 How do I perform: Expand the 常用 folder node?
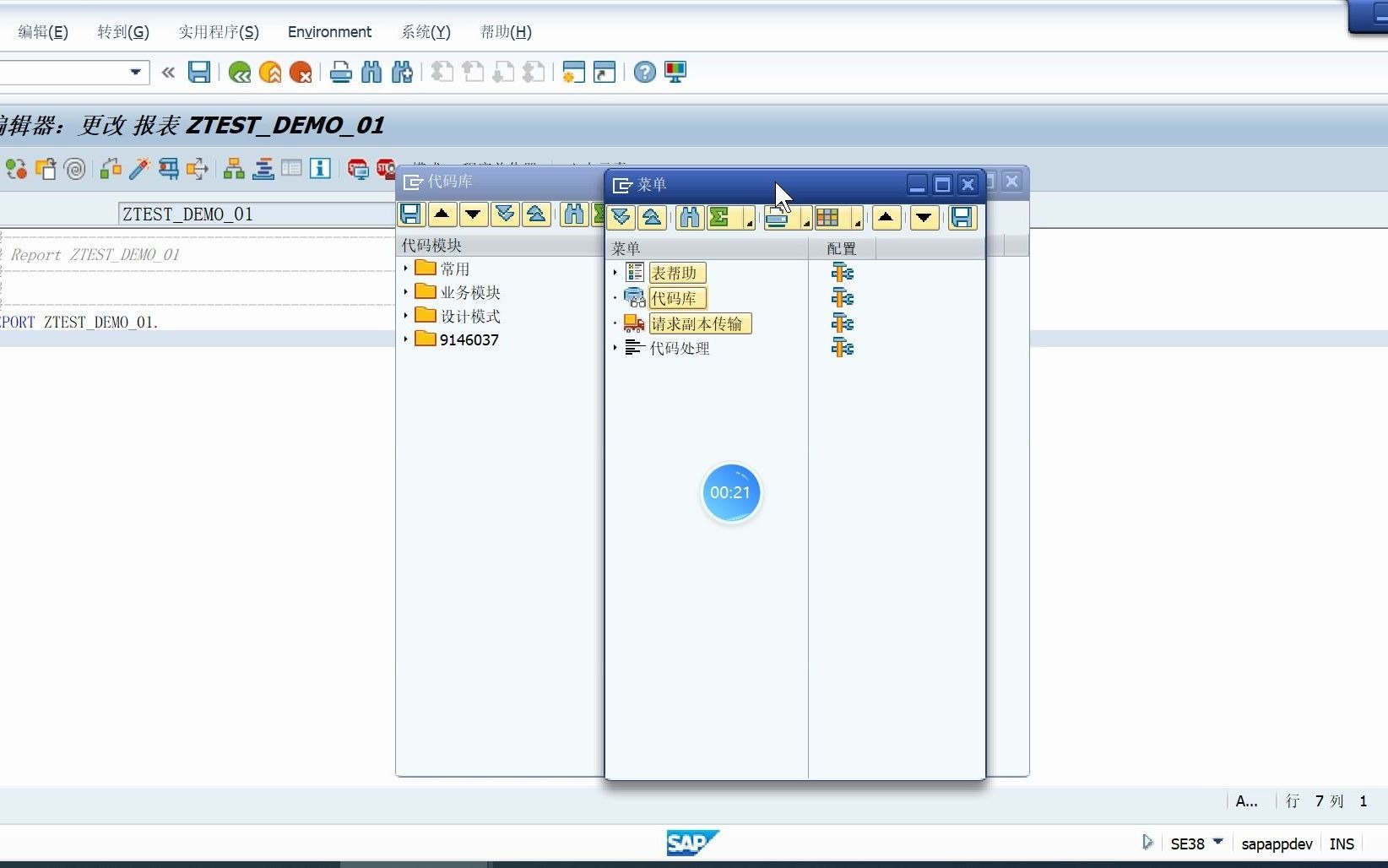tap(406, 269)
